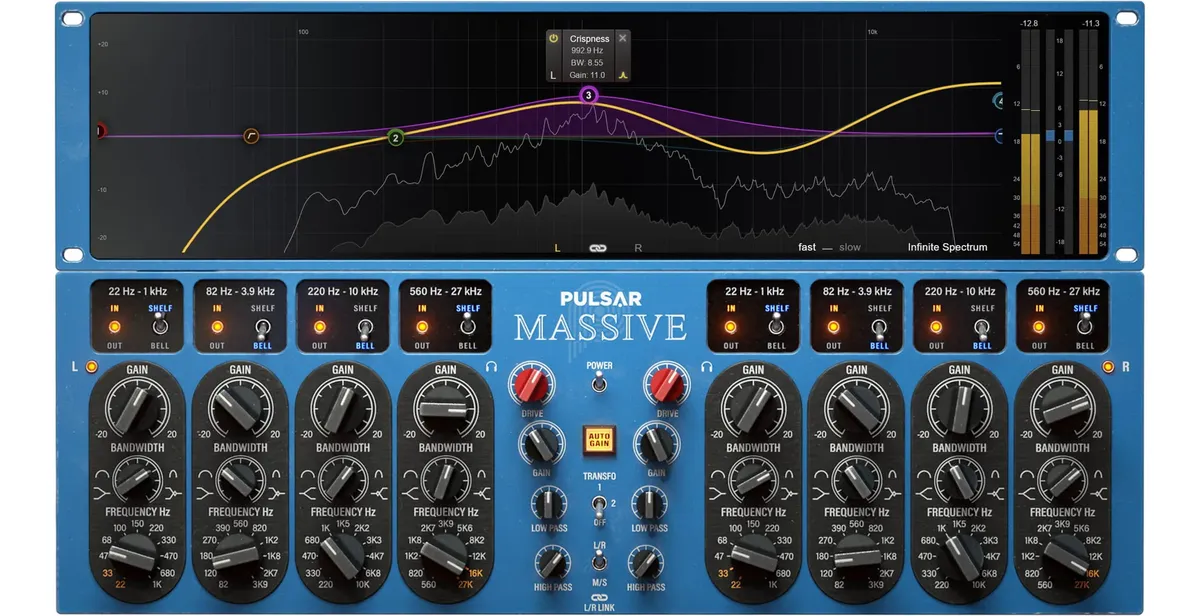Toggle IN/OUT LED on L channel 82 Hz - 3.9 kHz band
This screenshot has width=1200, height=616.
click(x=216, y=327)
